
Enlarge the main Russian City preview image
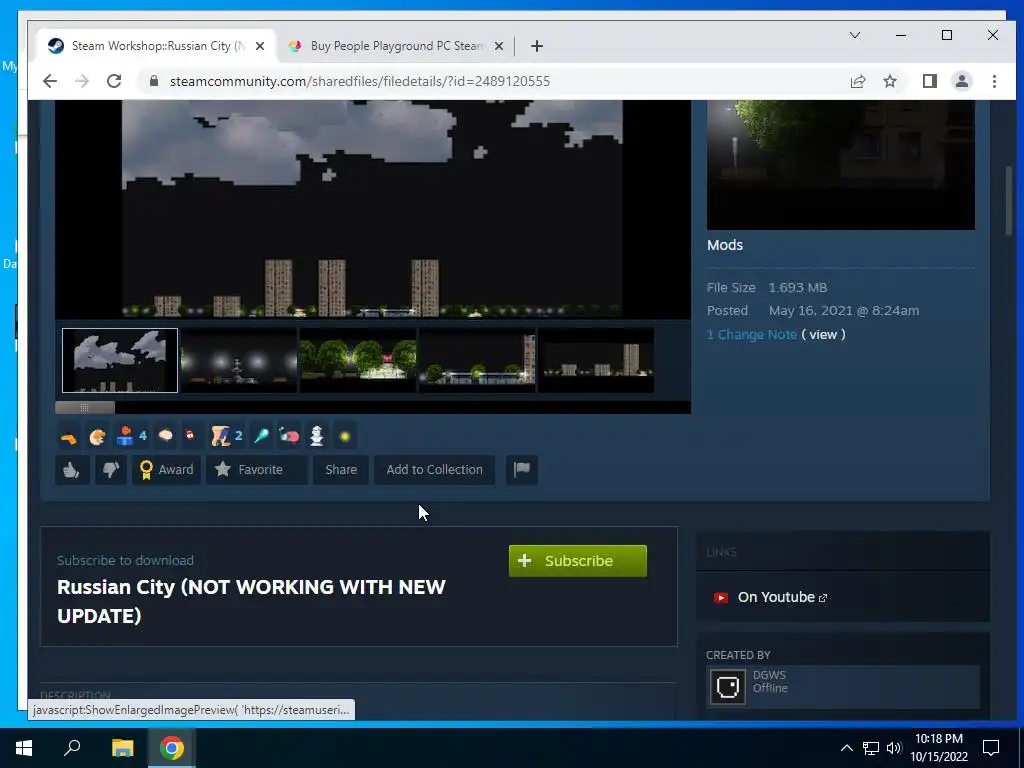point(372,209)
